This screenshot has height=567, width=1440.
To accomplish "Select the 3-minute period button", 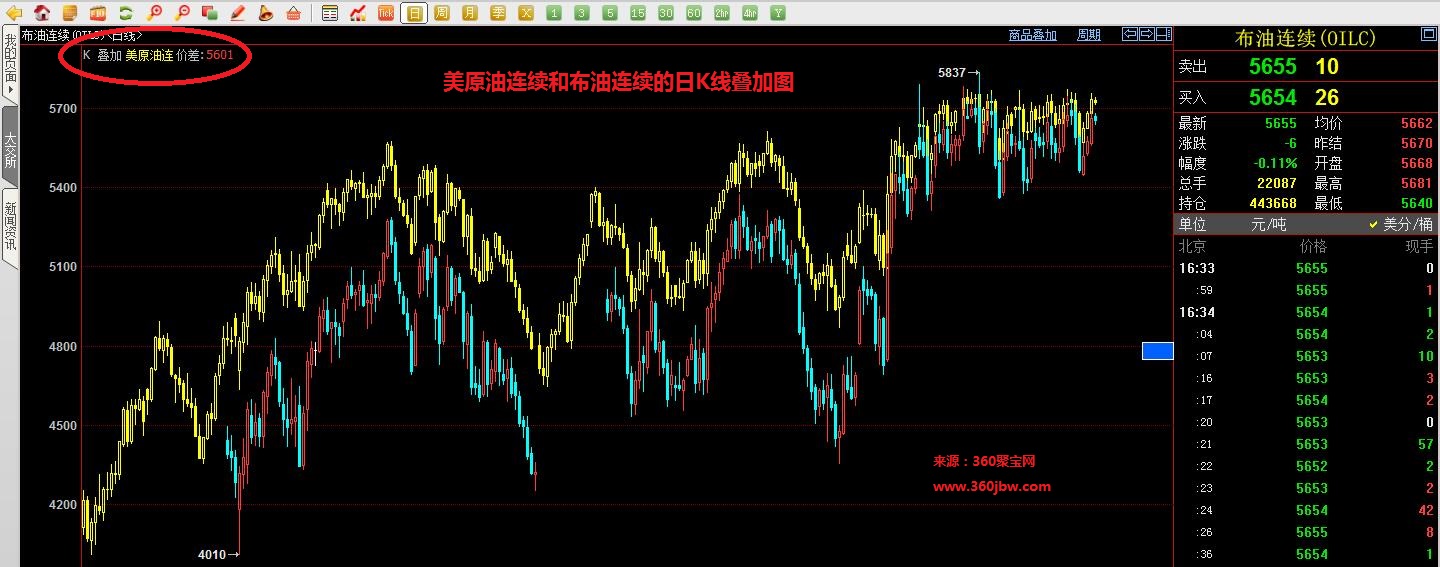I will (582, 13).
